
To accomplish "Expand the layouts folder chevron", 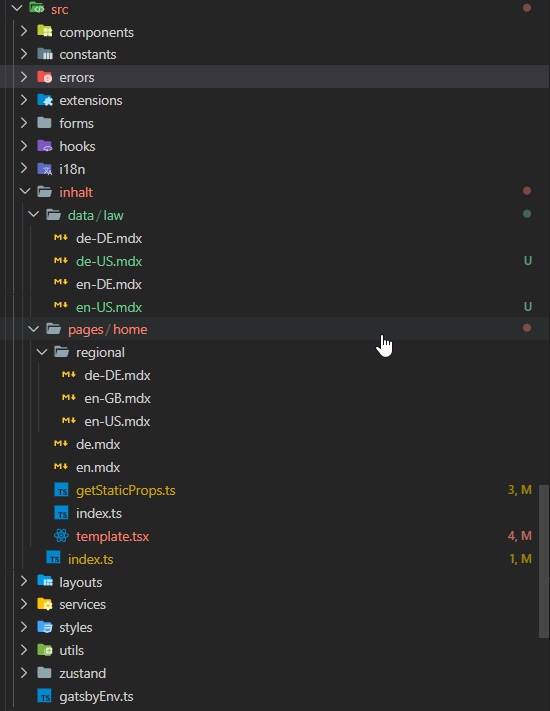I will [24, 581].
